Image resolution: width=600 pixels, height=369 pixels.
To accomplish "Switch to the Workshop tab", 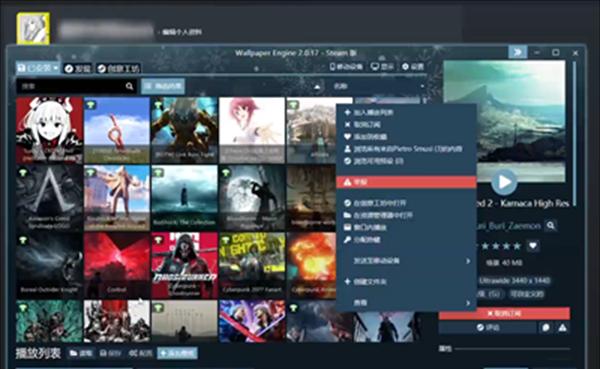I will pyautogui.click(x=118, y=69).
